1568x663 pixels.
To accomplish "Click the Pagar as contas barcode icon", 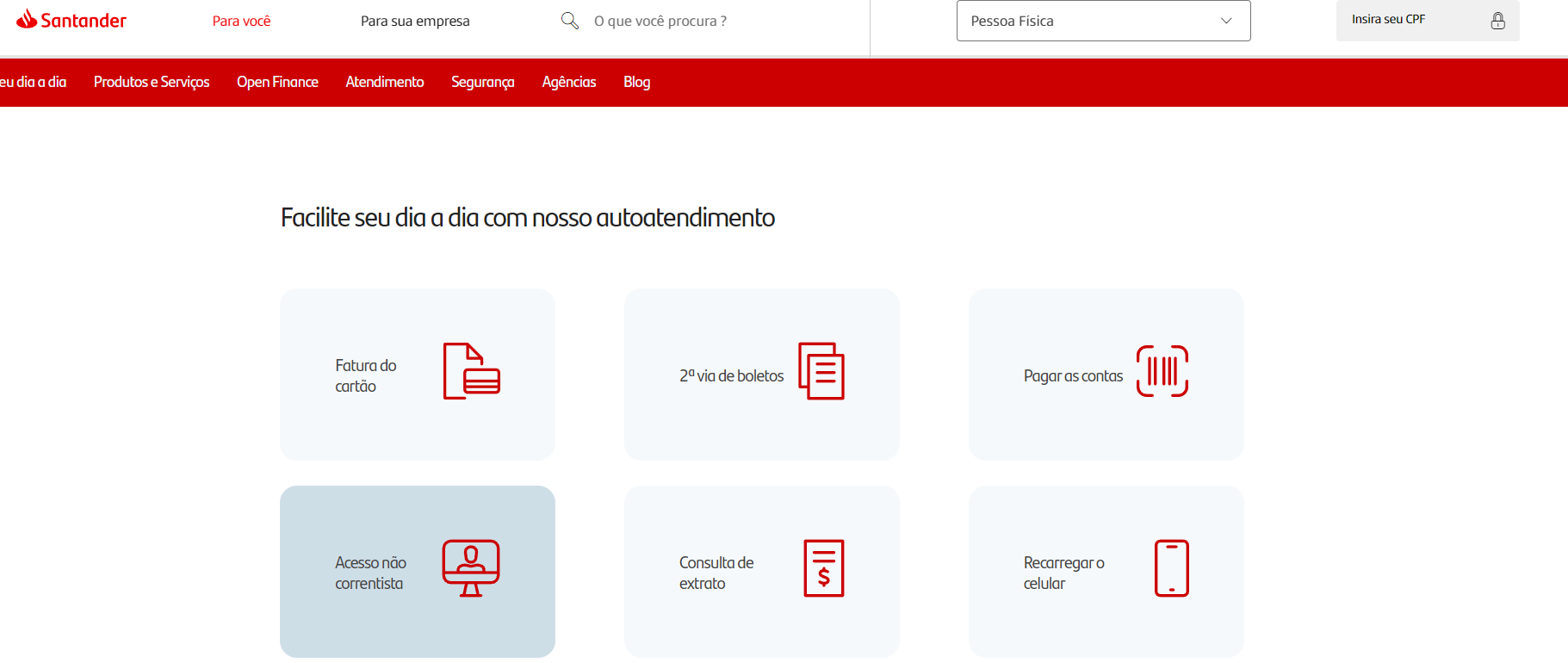I will click(1162, 371).
